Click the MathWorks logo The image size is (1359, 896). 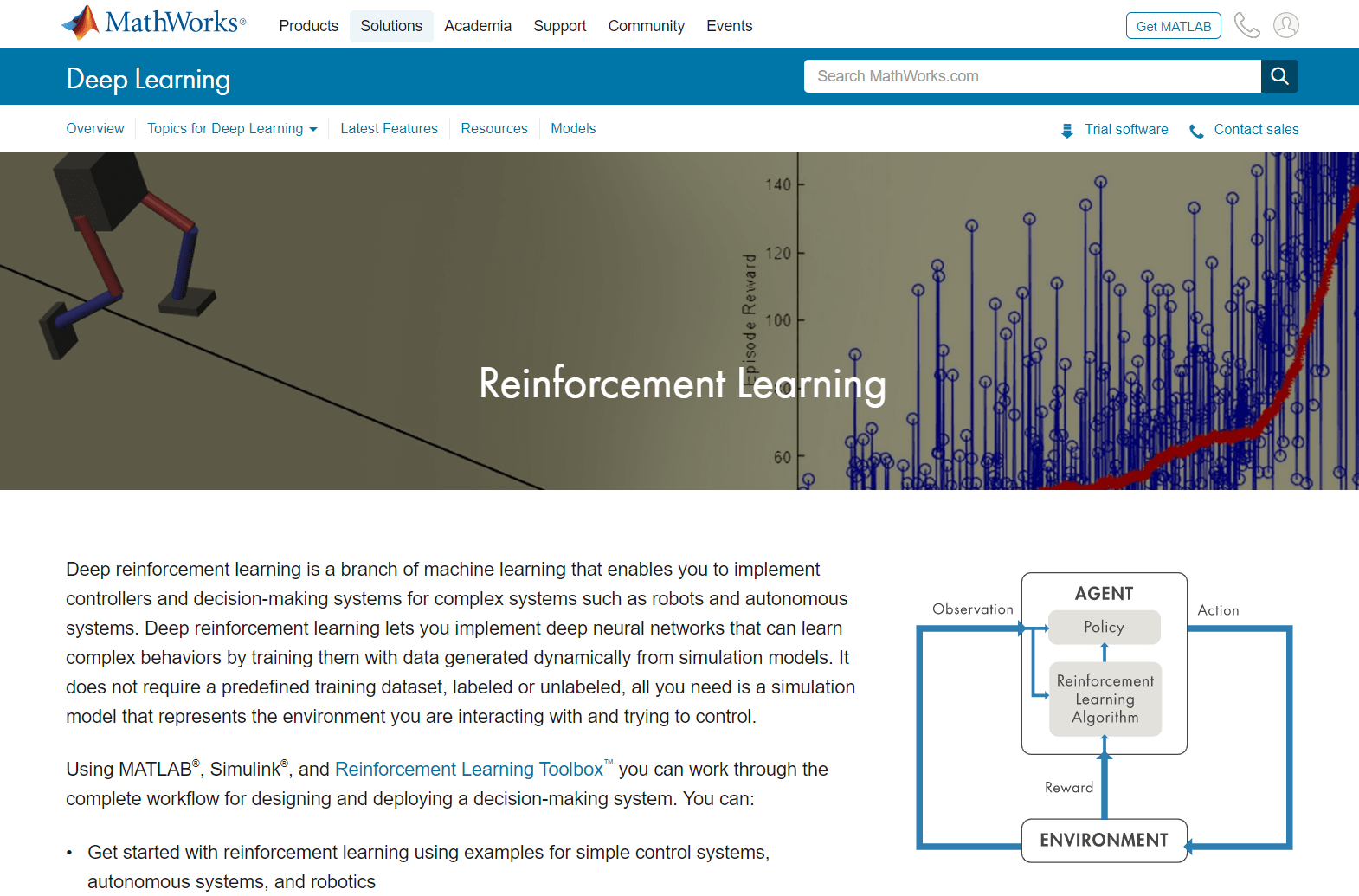point(154,23)
